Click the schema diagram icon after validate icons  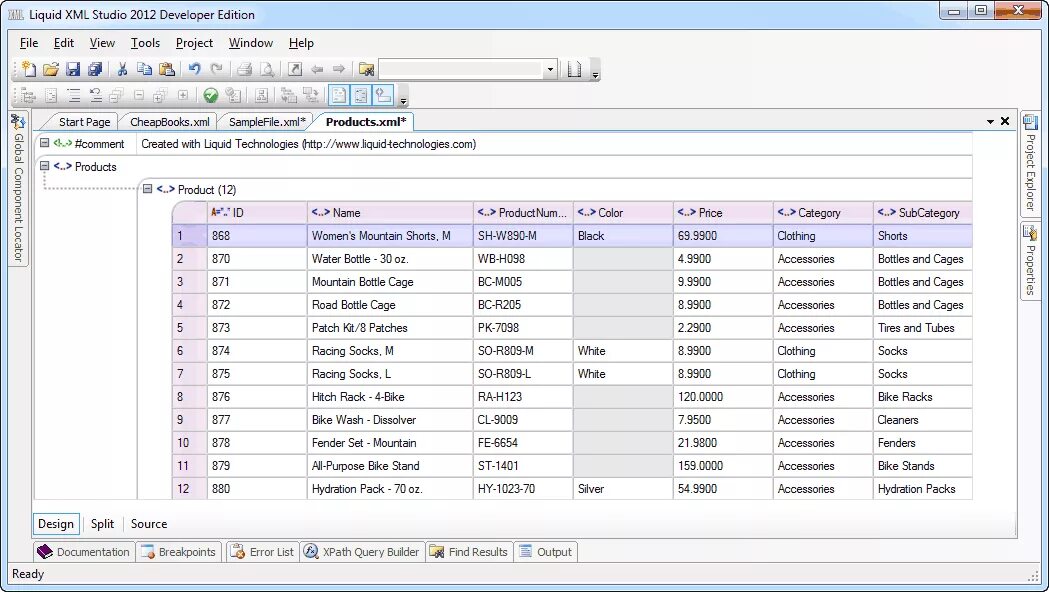point(262,96)
